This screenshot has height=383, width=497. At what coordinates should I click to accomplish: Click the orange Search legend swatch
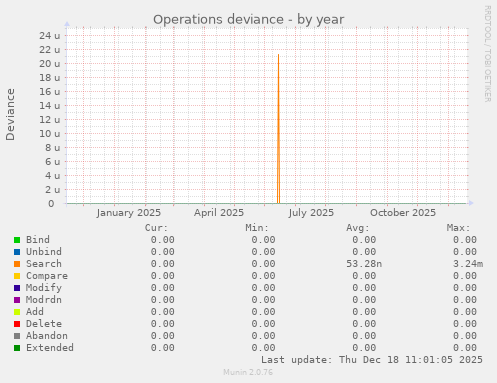tap(17, 264)
